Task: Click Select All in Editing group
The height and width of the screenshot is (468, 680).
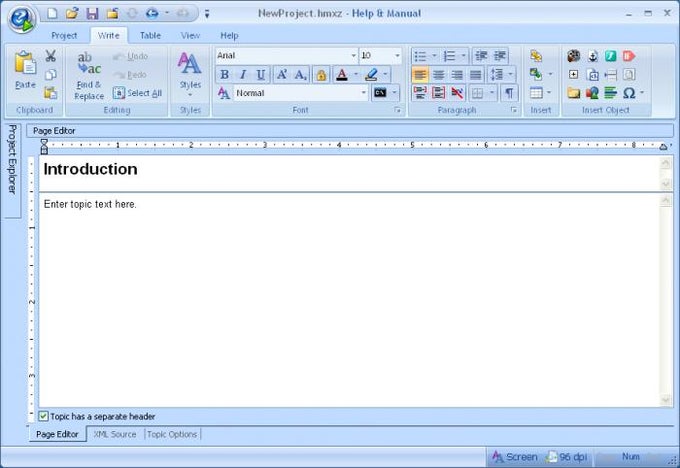Action: (137, 93)
